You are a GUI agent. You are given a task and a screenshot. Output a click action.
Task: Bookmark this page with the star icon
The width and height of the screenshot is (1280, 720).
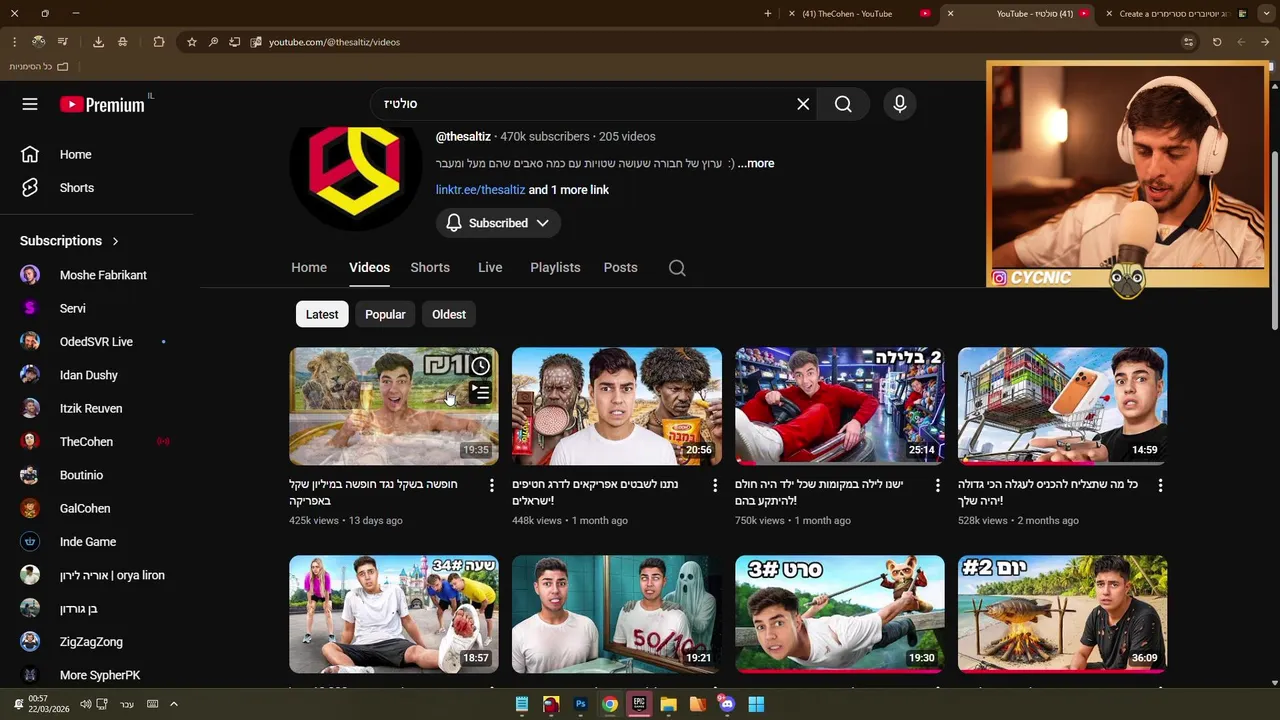coord(192,42)
